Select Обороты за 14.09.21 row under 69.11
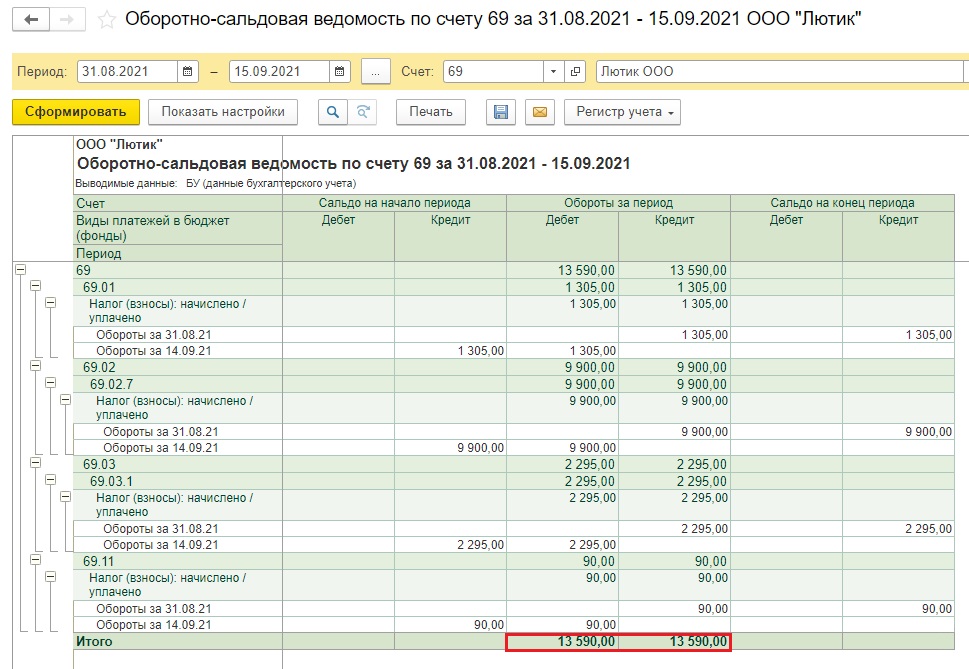969x669 pixels. pyautogui.click(x=154, y=625)
